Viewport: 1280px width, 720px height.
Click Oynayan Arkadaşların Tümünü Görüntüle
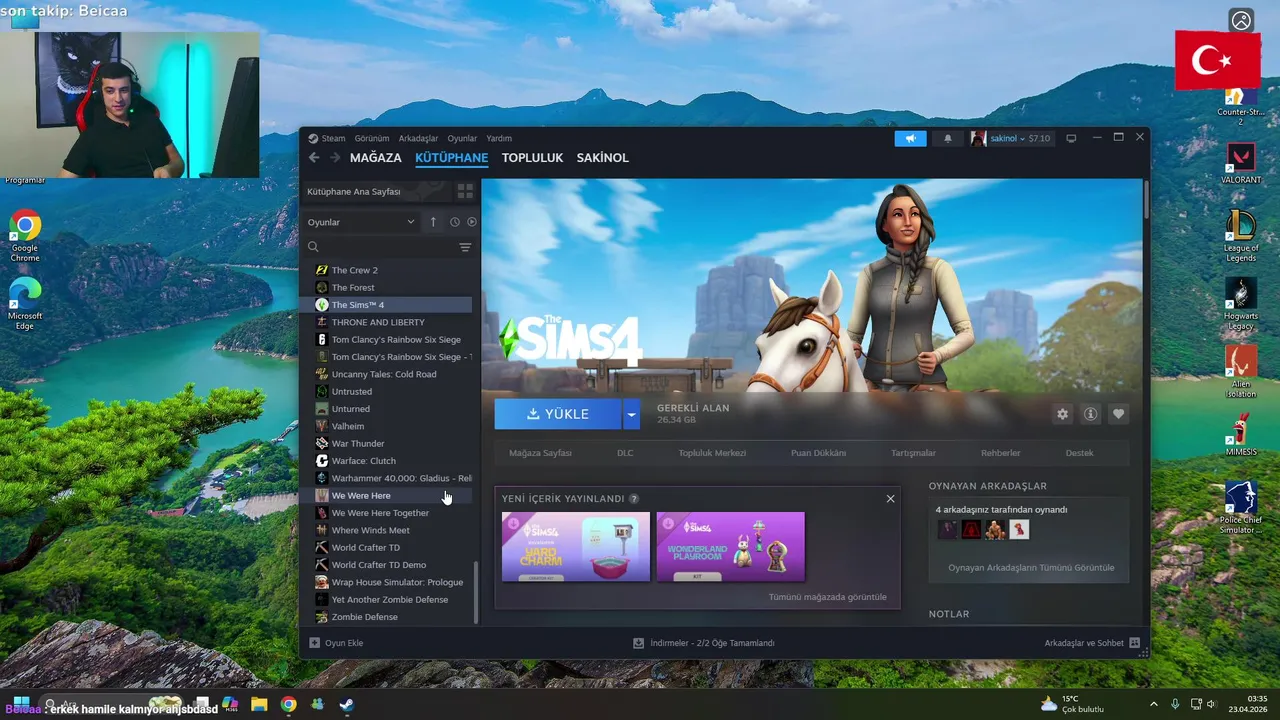[1031, 568]
